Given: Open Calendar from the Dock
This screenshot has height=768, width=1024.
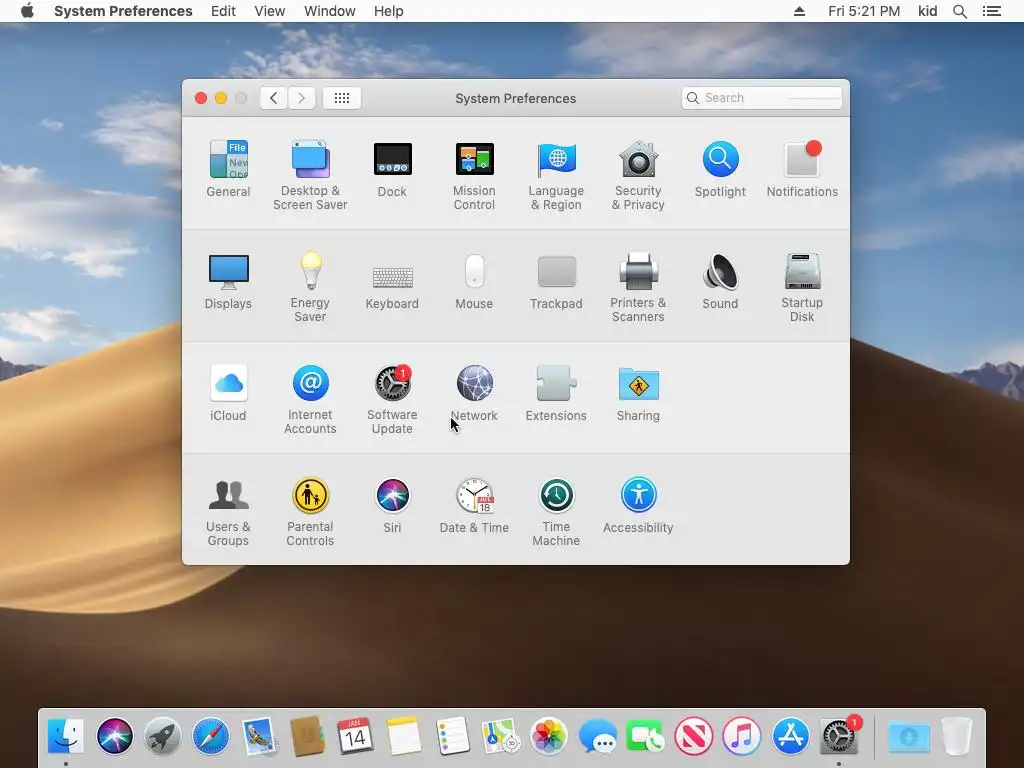Looking at the screenshot, I should click(356, 737).
